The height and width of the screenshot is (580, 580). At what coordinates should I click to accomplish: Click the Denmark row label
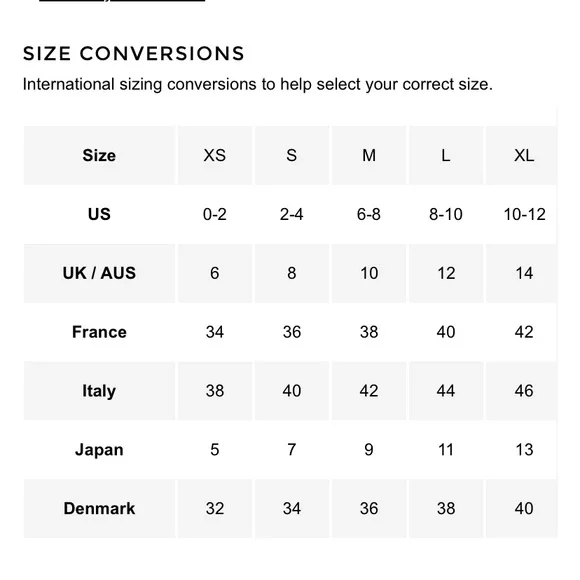pyautogui.click(x=99, y=508)
